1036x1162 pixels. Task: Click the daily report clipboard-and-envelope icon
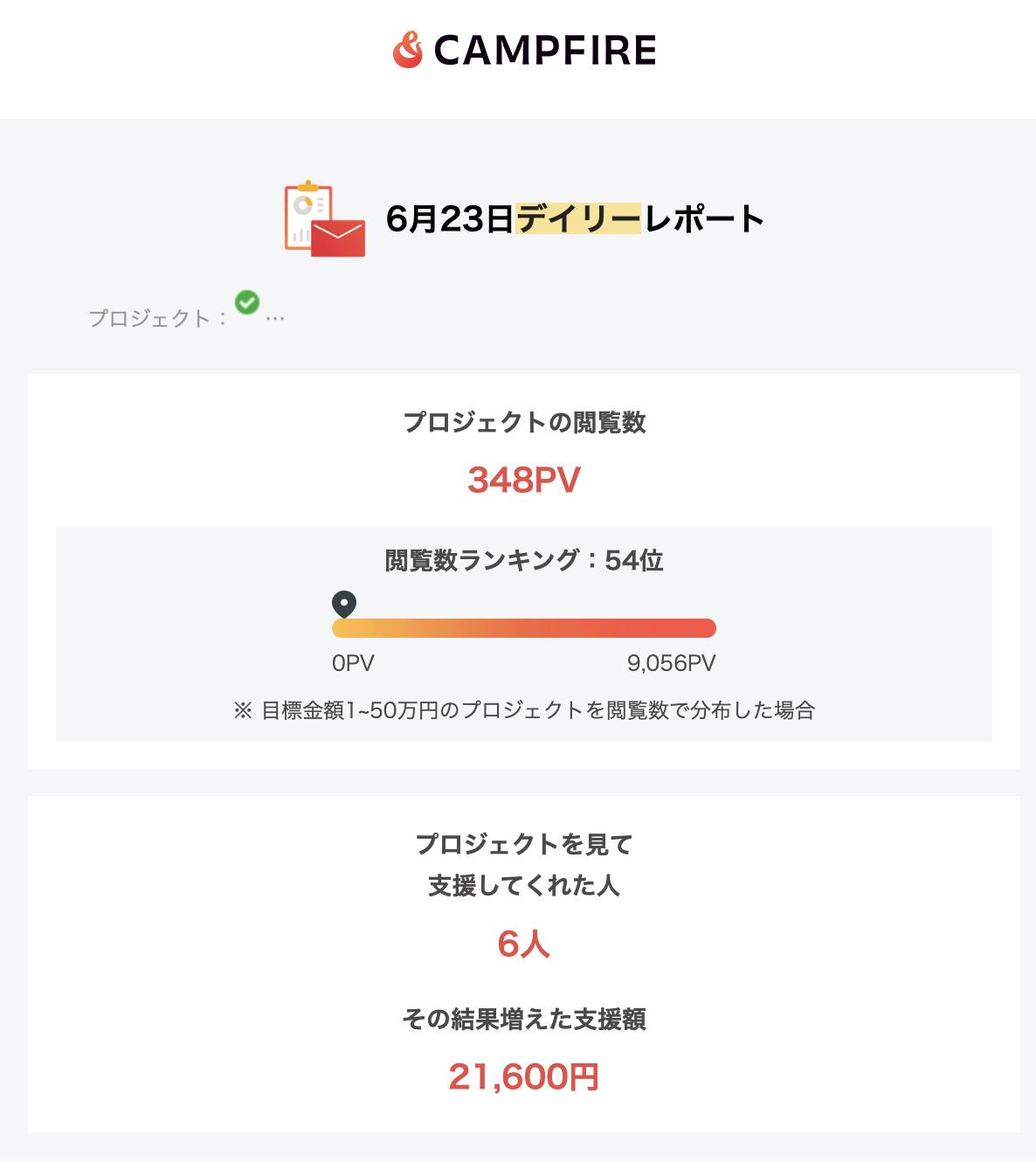(x=324, y=219)
